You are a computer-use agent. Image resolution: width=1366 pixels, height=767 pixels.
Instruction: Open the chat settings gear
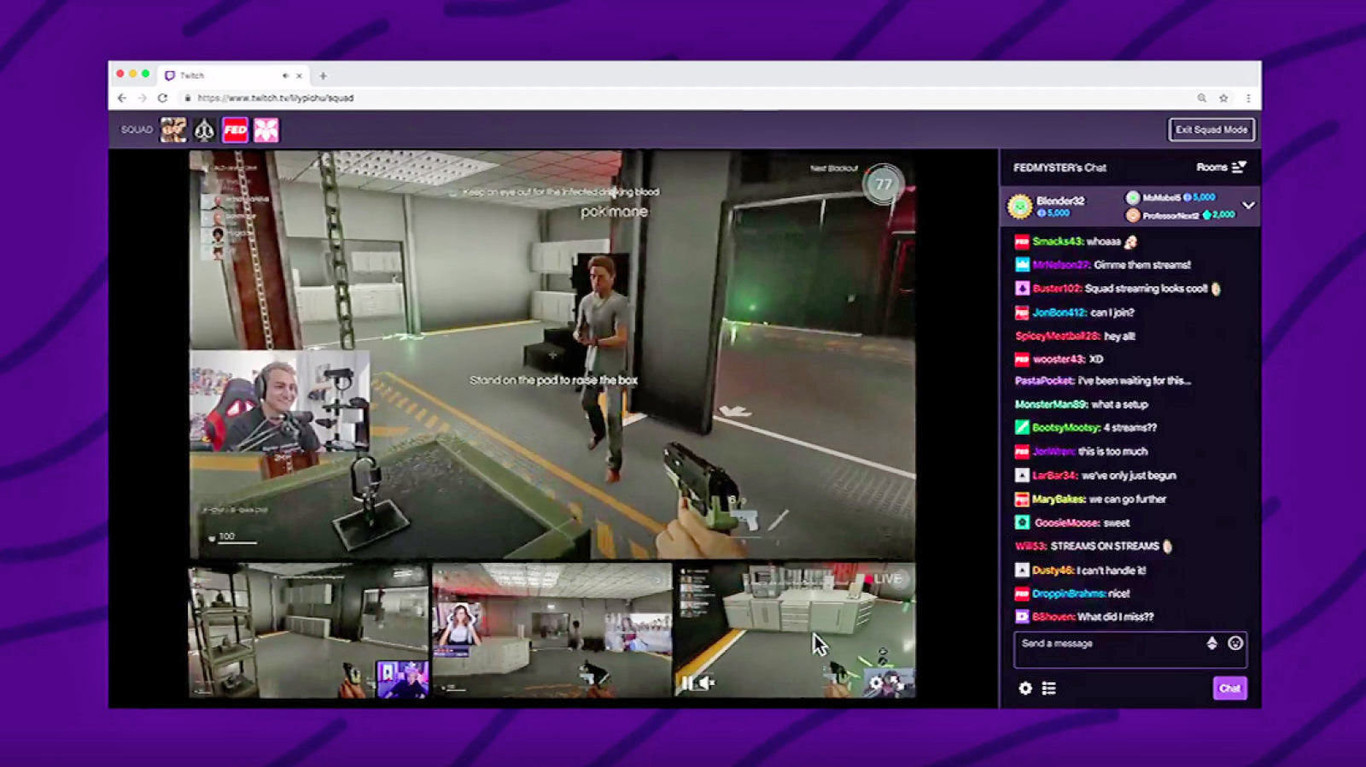(x=1026, y=688)
